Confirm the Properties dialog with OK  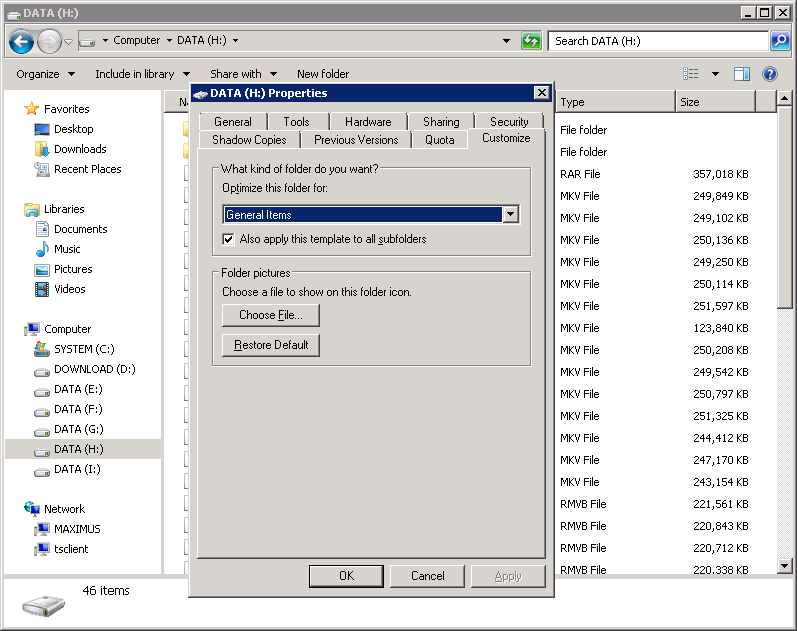pyautogui.click(x=346, y=576)
